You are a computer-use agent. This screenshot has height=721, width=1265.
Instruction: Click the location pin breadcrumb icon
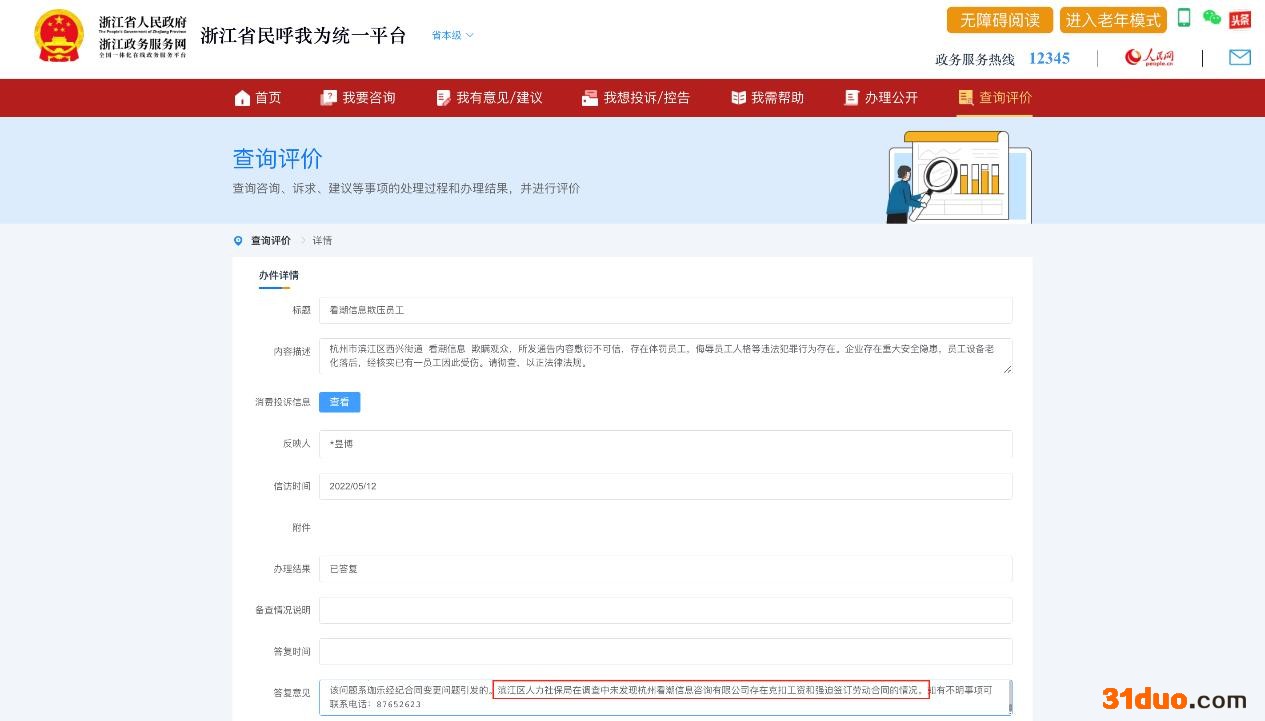click(238, 241)
